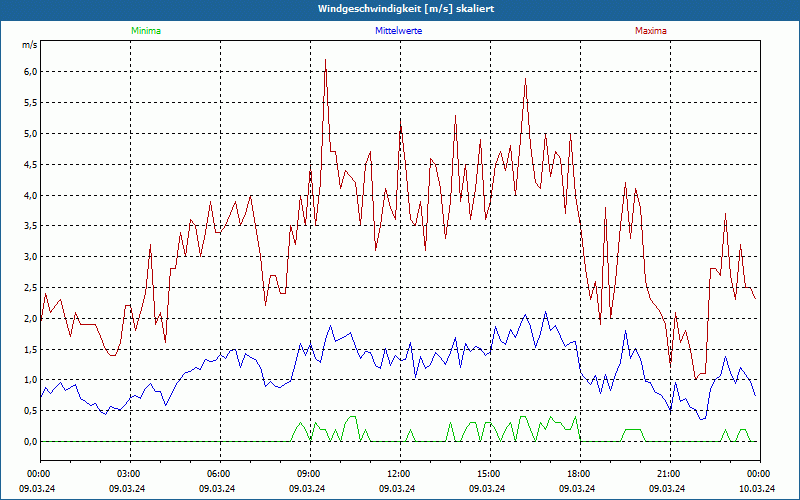Click the 12:00 time axis label
The width and height of the screenshot is (800, 500).
click(399, 473)
